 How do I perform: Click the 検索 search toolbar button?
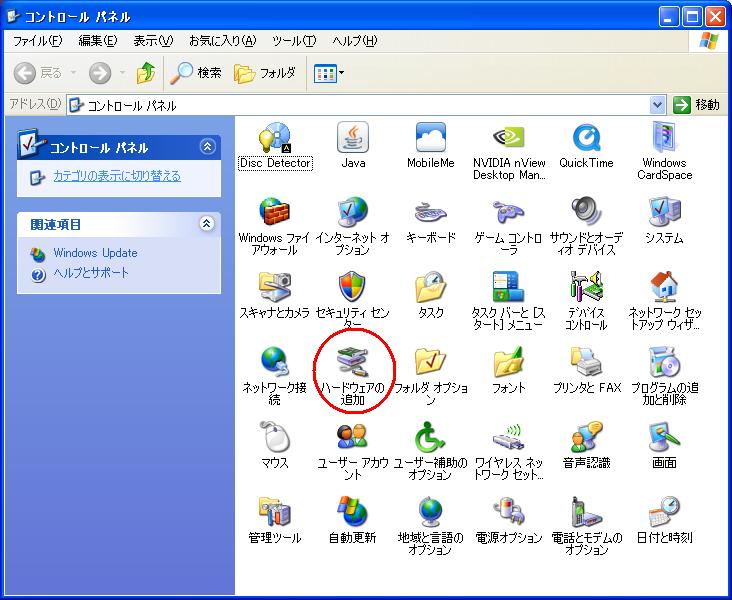pyautogui.click(x=195, y=73)
